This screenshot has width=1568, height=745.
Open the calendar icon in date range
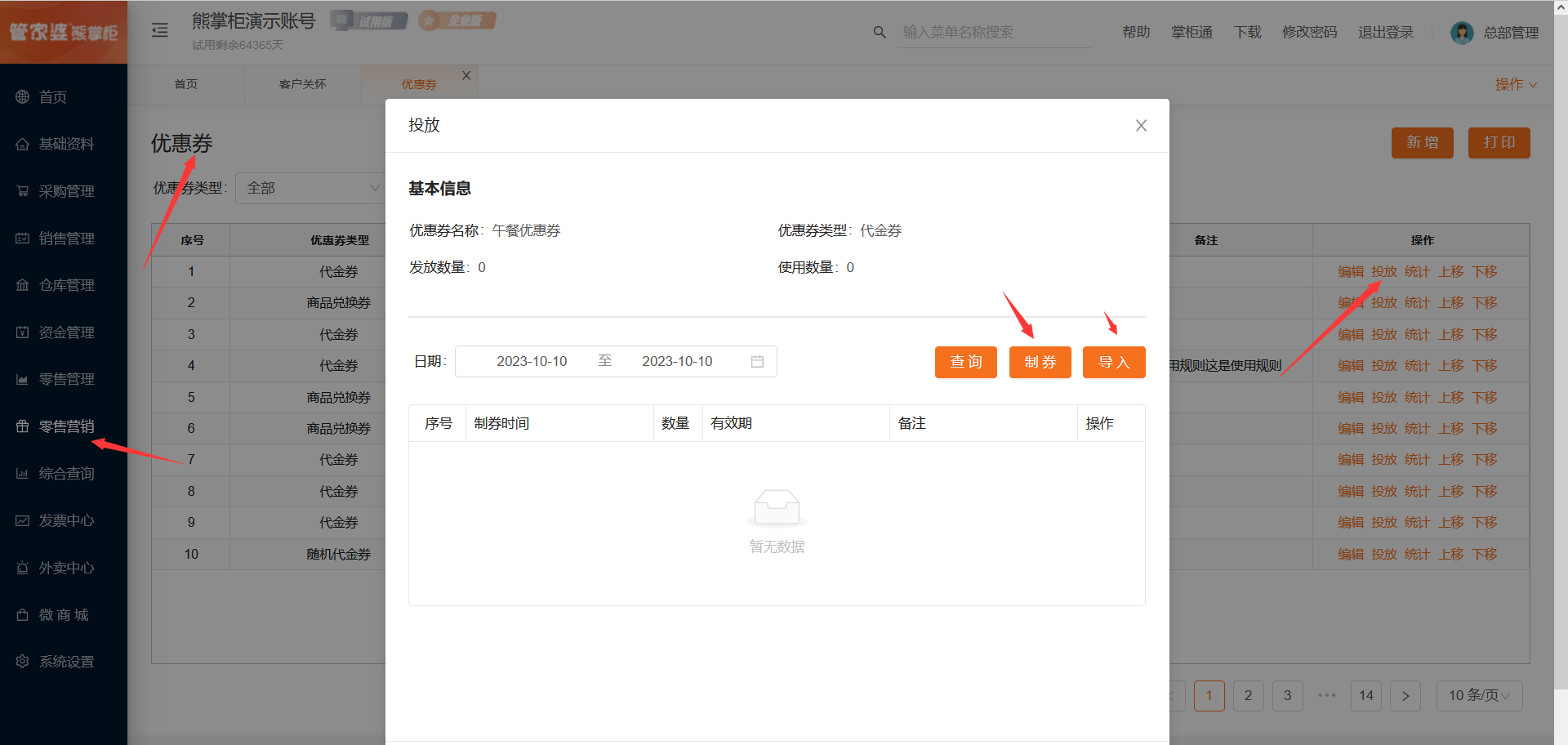[x=757, y=361]
